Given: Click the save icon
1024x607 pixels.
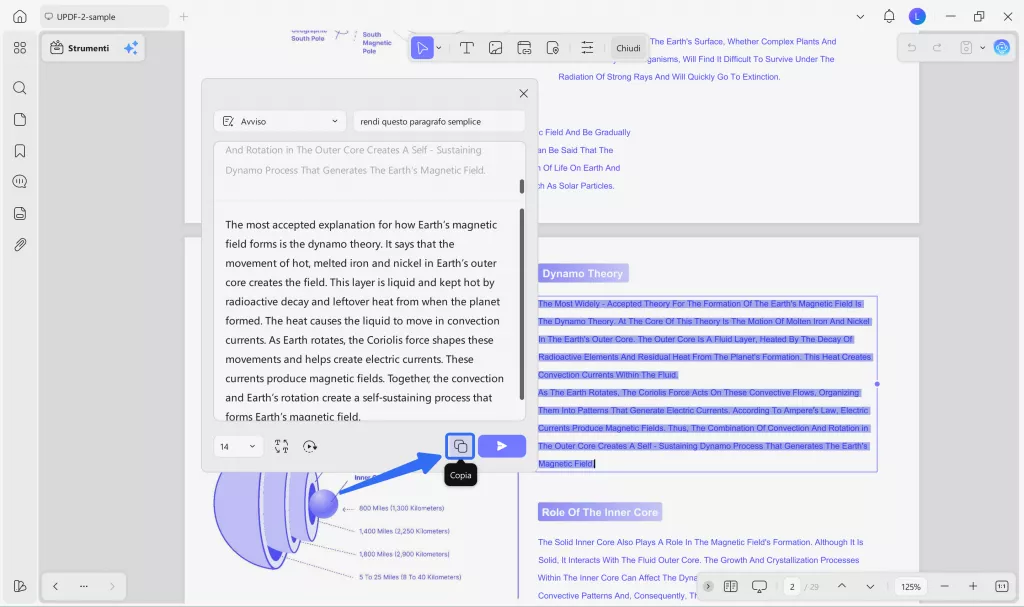Looking at the screenshot, I should 966,48.
